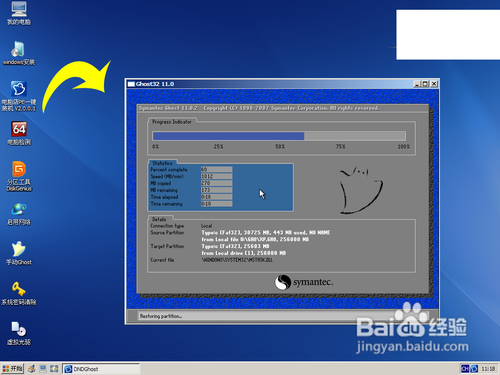Viewport: 500px width, 375px height.
Task: Select the DiskGenius partition tool icon
Action: (x=19, y=176)
